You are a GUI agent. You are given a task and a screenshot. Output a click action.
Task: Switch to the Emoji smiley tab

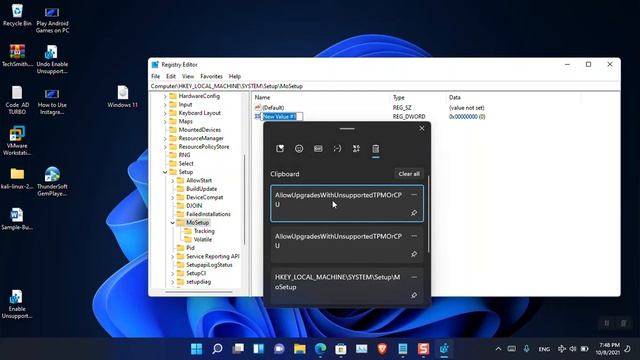299,149
